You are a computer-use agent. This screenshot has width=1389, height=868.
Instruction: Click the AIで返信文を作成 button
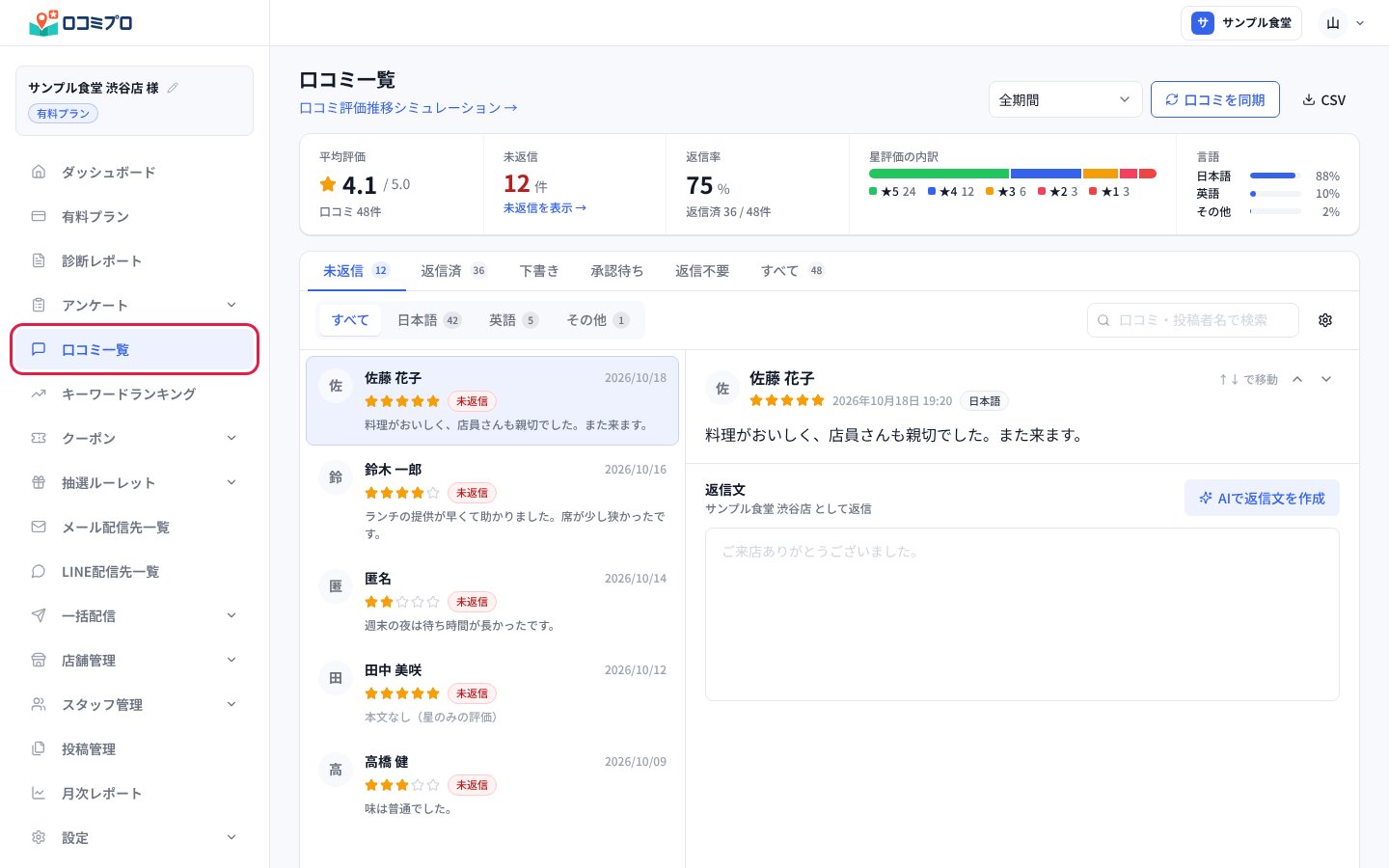[1262, 498]
